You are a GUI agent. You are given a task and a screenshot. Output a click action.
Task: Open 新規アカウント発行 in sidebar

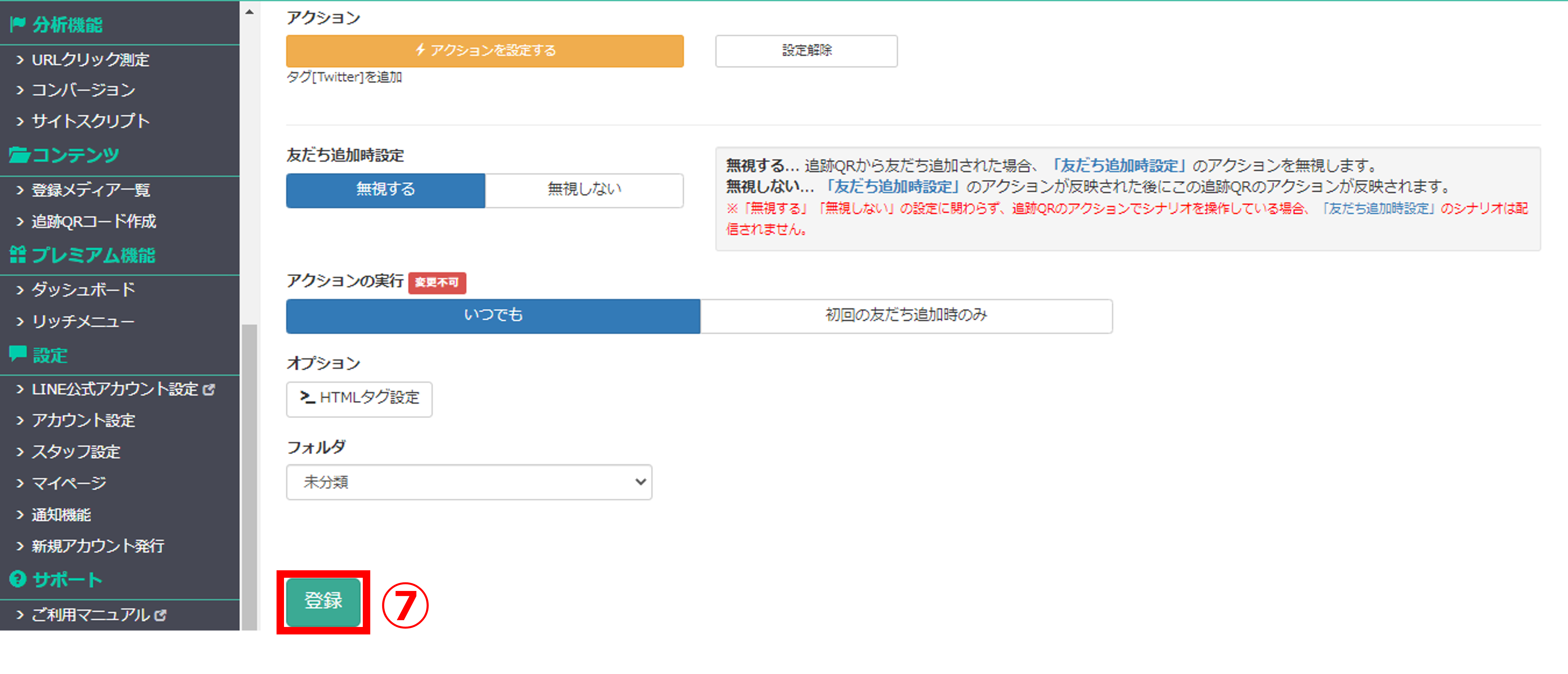point(98,546)
